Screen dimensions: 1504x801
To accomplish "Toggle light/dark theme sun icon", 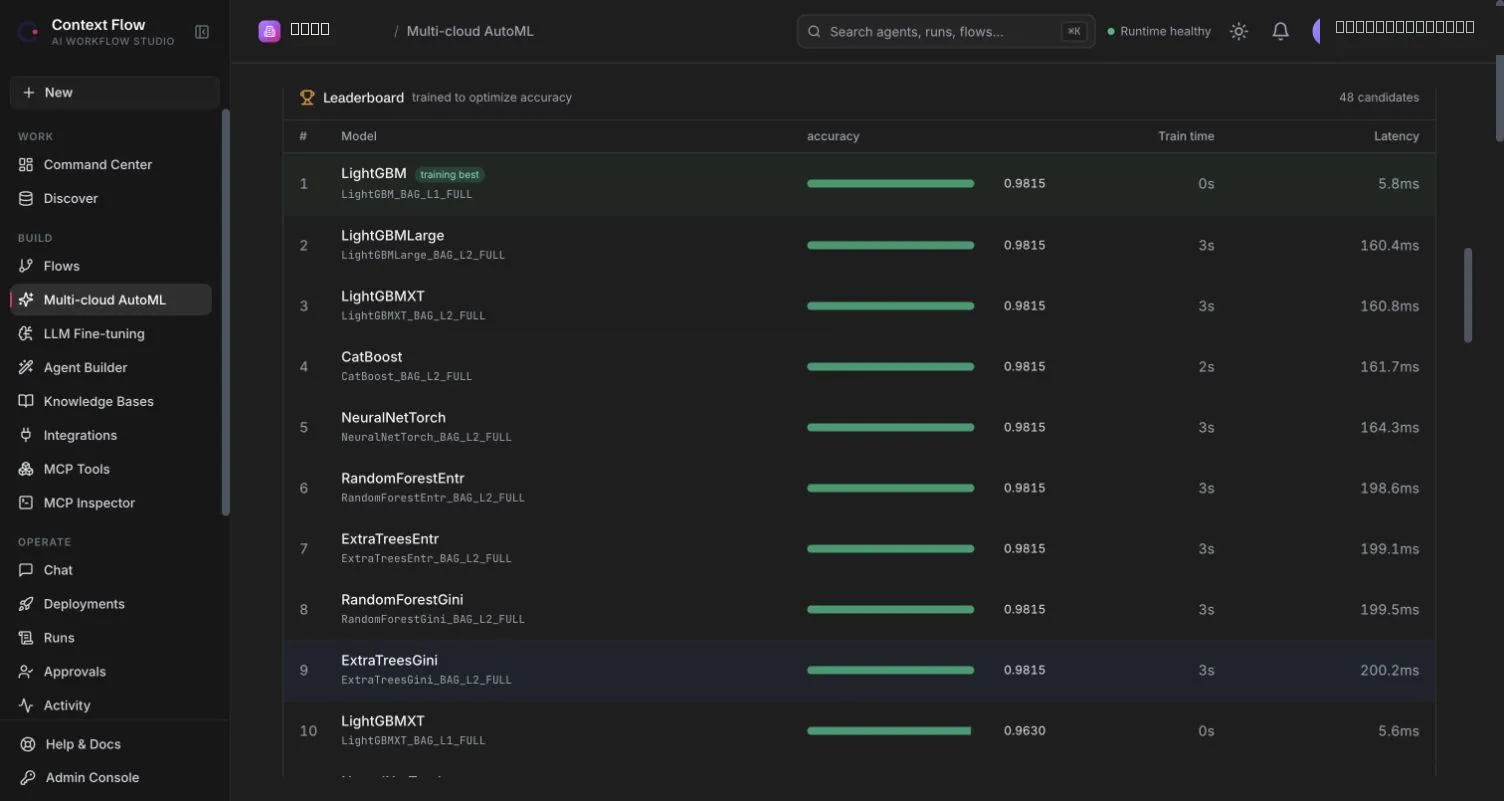I will point(1239,32).
